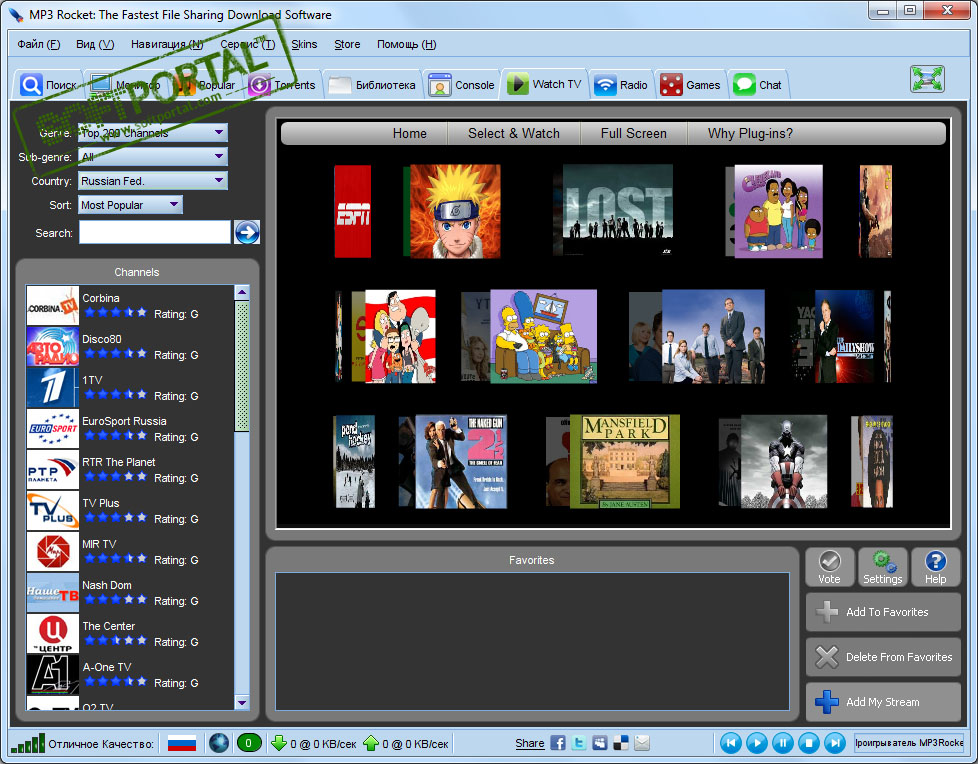The height and width of the screenshot is (764, 978).
Task: Open the Sort dropdown showing Most Popular
Action: tap(130, 205)
